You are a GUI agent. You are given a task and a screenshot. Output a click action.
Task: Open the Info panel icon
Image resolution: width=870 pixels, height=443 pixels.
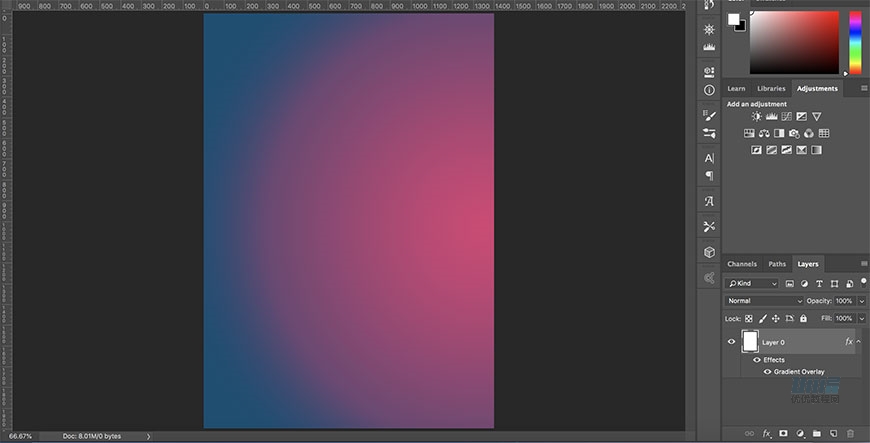click(x=709, y=90)
